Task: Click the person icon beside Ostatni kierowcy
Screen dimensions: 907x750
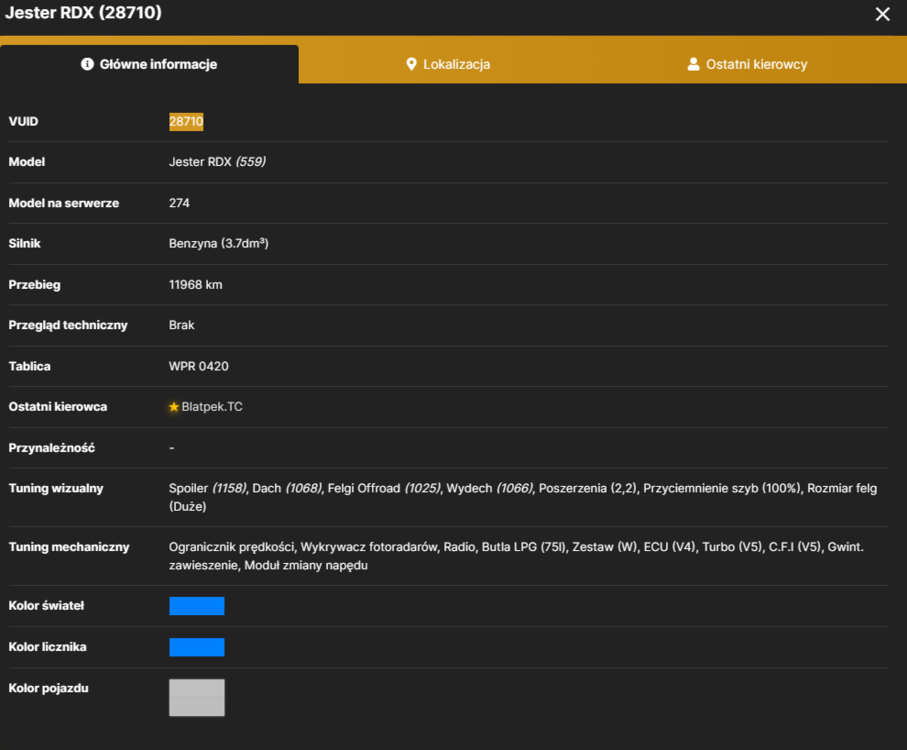Action: click(x=693, y=64)
